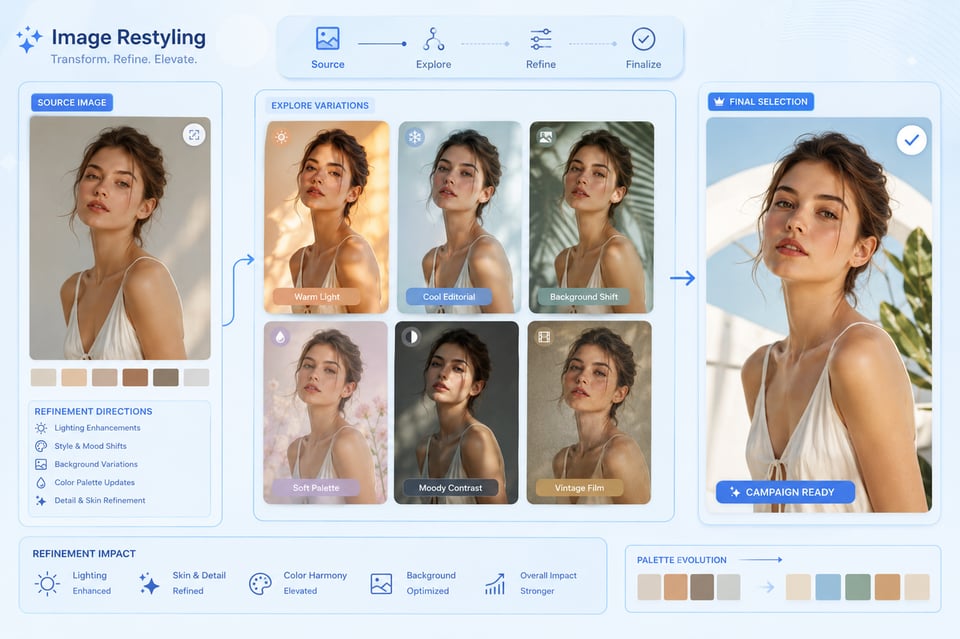Click the REFINEMENT DIRECTIONS heading

click(93, 411)
